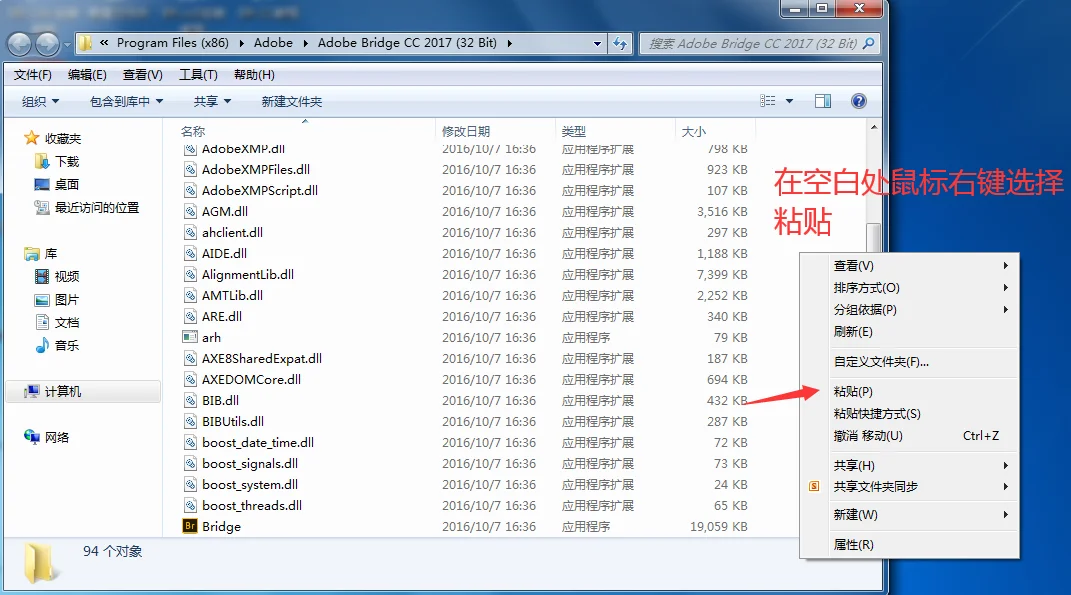Open Recent Places icon (最近访问的位置)

(x=42, y=207)
